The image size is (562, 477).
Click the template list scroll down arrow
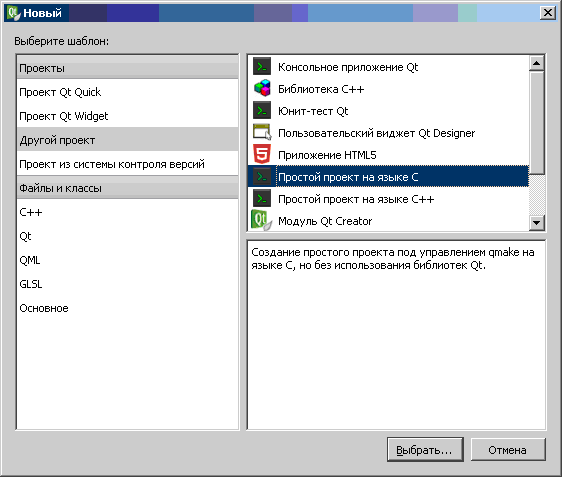pos(537,223)
